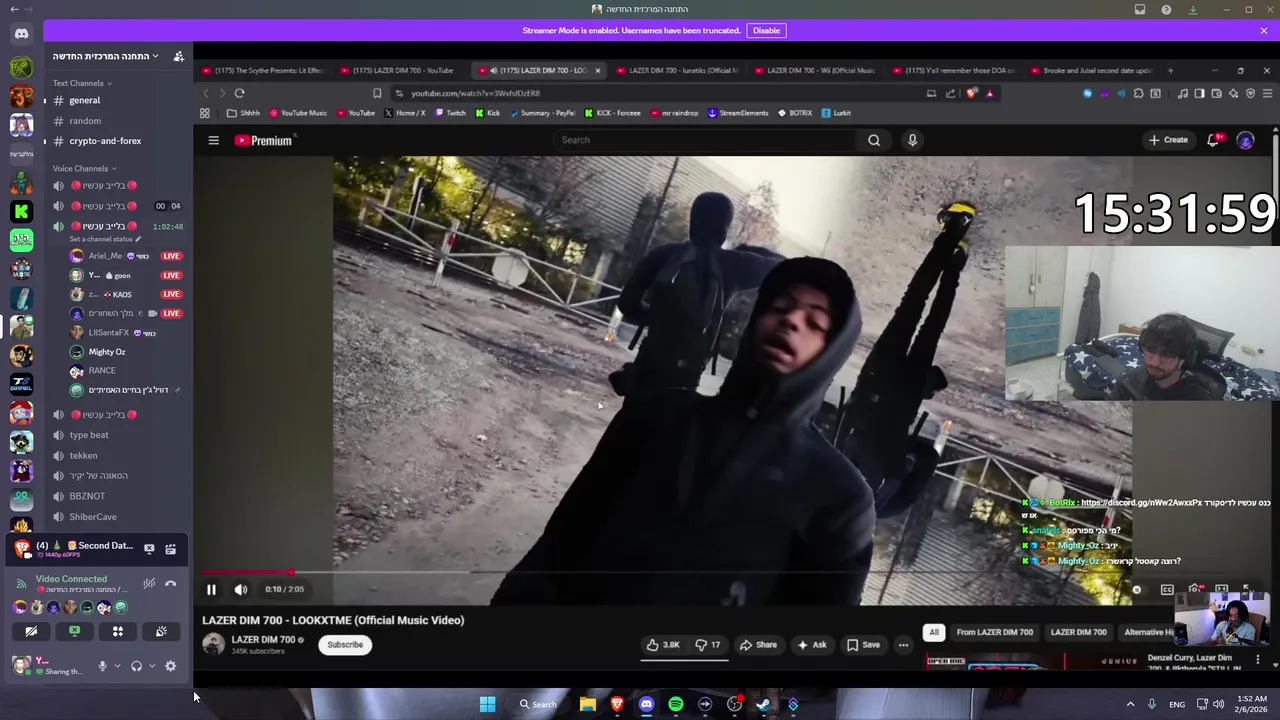Open the YouTube hamburger guide menu
The width and height of the screenshot is (1280, 720).
tap(213, 141)
